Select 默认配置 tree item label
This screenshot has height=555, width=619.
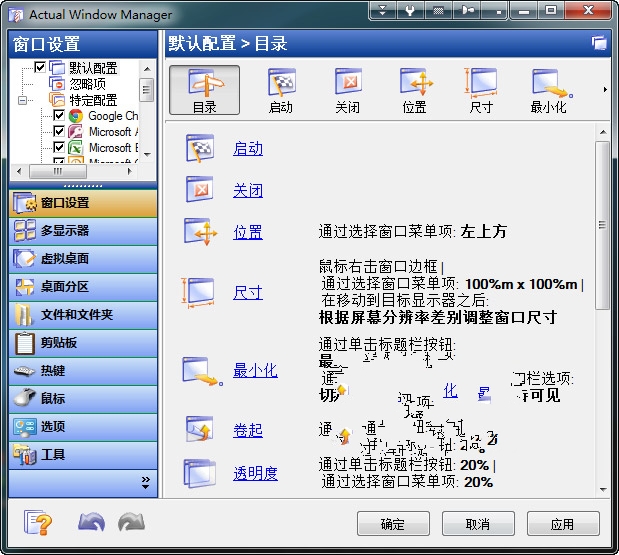pyautogui.click(x=94, y=68)
